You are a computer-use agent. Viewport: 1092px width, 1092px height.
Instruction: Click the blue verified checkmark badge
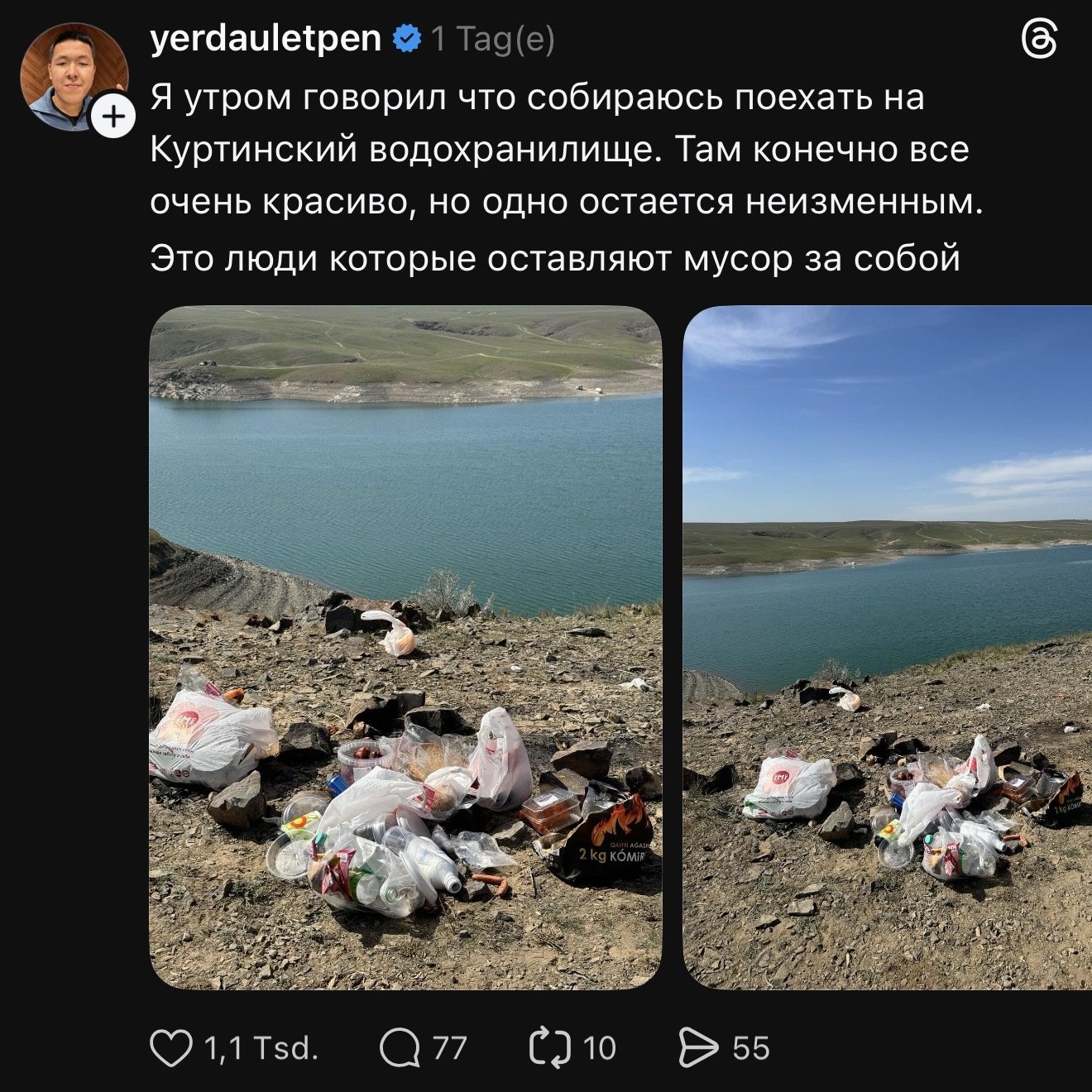pos(406,39)
